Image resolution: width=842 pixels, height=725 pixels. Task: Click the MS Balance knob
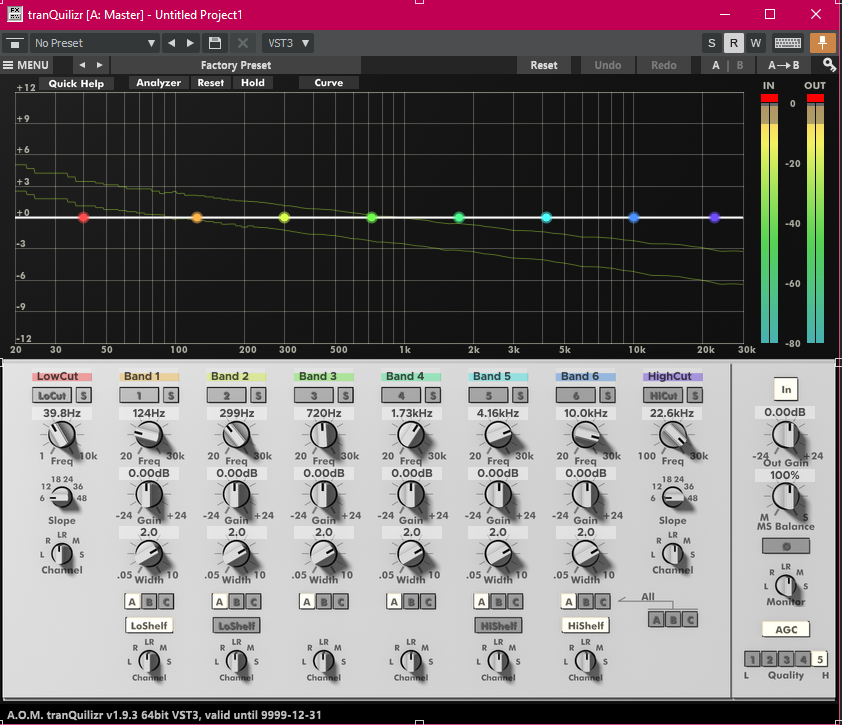[786, 497]
